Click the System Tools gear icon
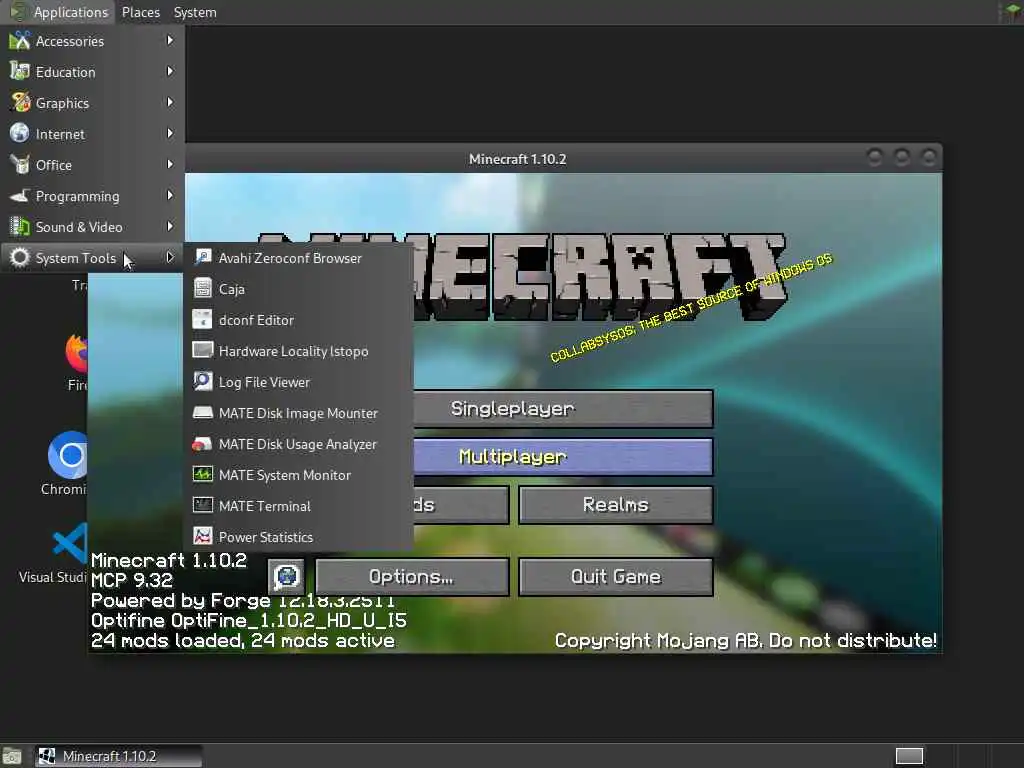The image size is (1024, 768). (20, 257)
